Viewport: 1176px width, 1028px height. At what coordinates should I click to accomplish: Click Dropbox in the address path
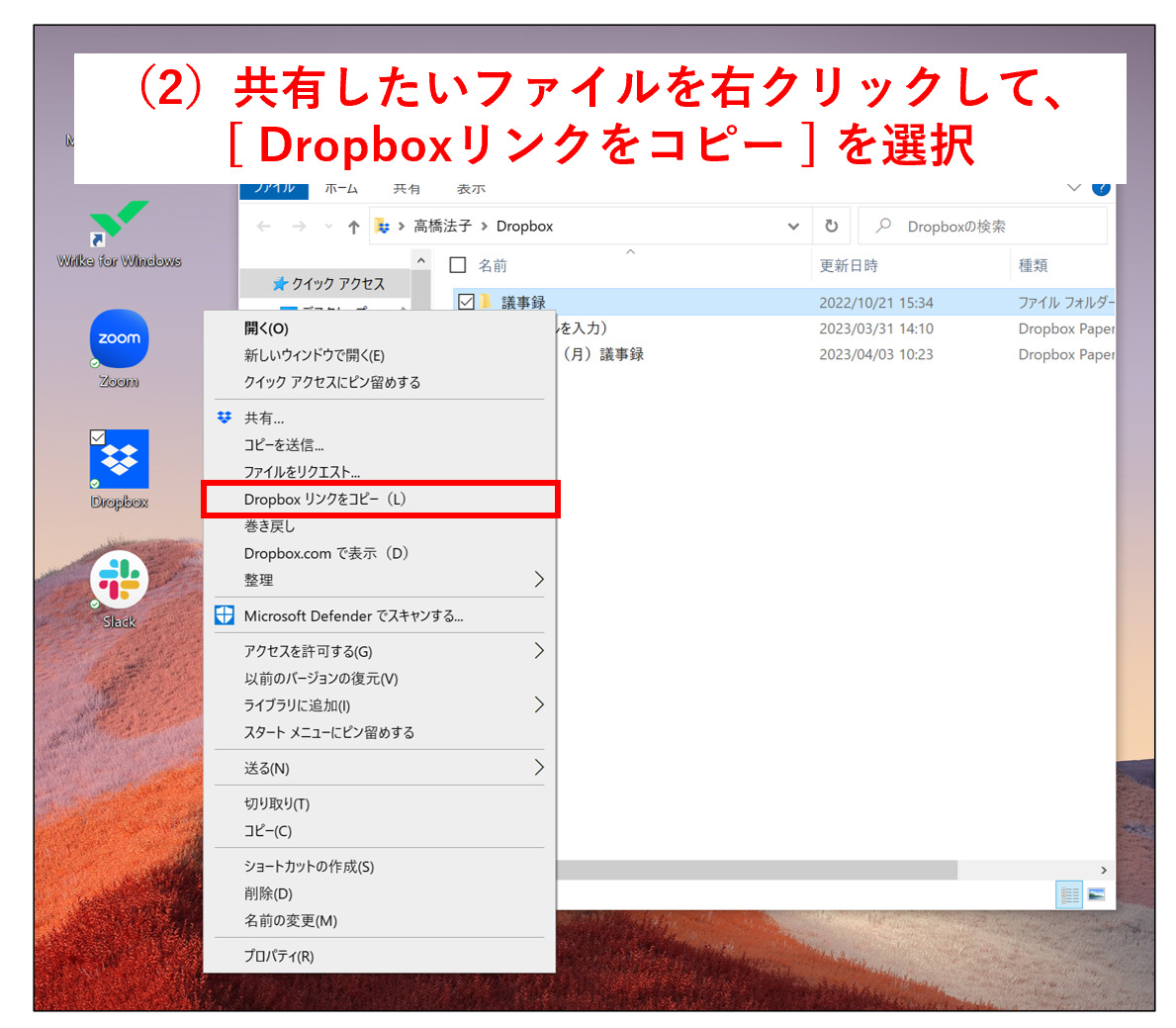coord(524,226)
